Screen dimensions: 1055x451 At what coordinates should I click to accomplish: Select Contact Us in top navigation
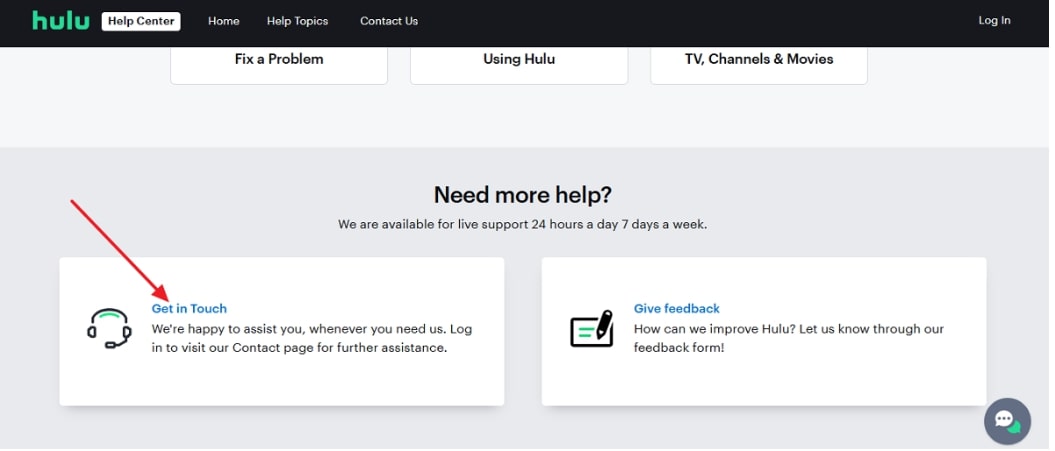point(389,21)
